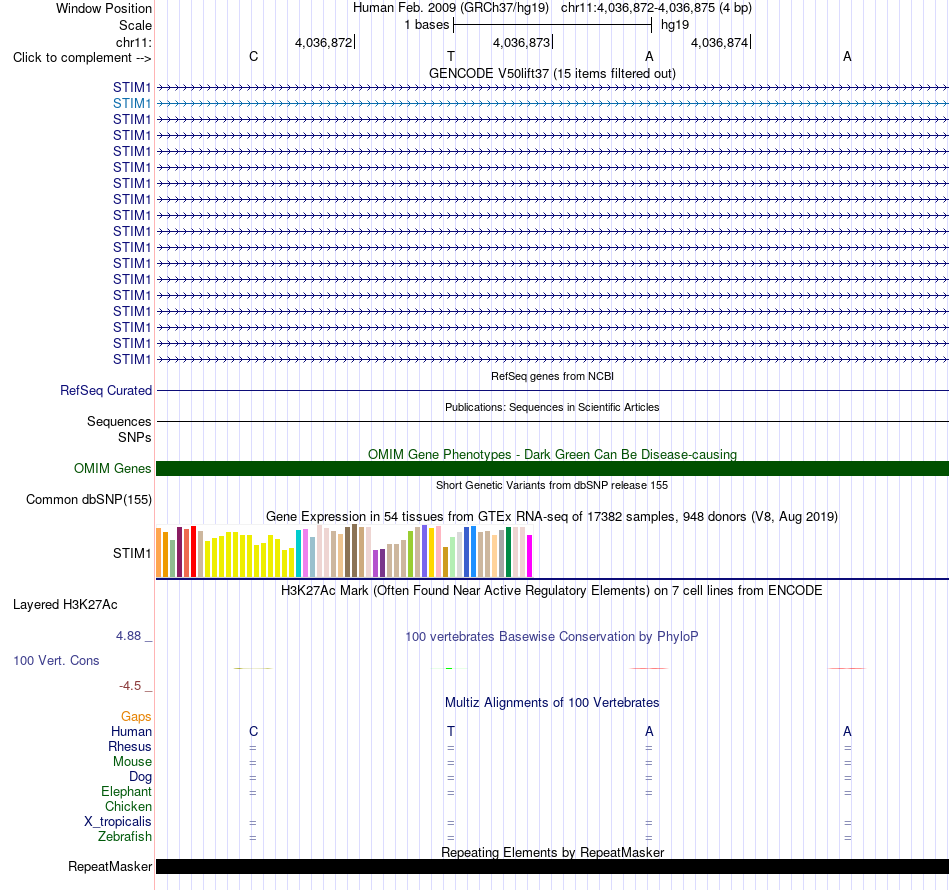
Task: Click 'Repeating Elements by RepeatMasker' title
Action: pyautogui.click(x=552, y=852)
